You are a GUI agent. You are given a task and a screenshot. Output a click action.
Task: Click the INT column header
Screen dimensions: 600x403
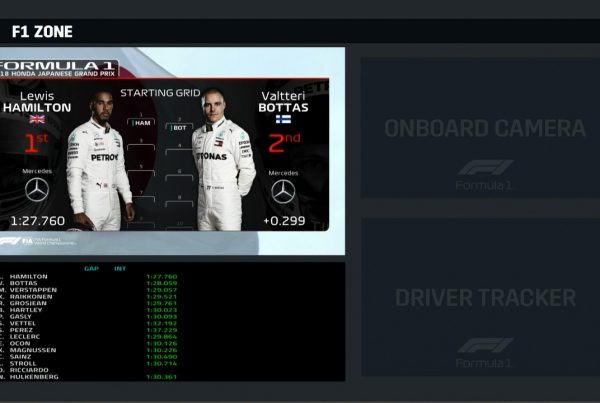[120, 269]
